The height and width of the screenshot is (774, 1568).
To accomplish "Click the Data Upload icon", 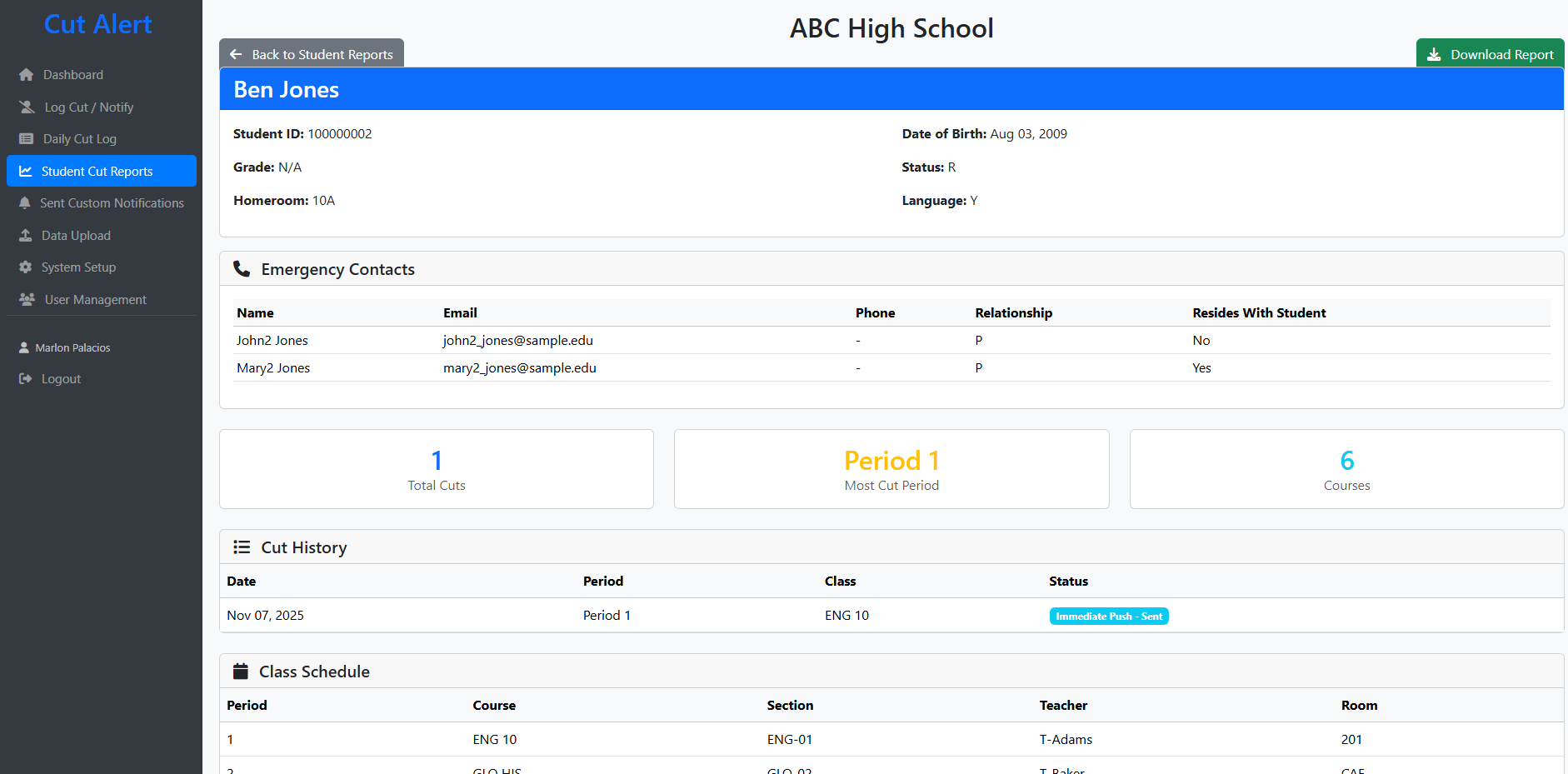I will 26,235.
